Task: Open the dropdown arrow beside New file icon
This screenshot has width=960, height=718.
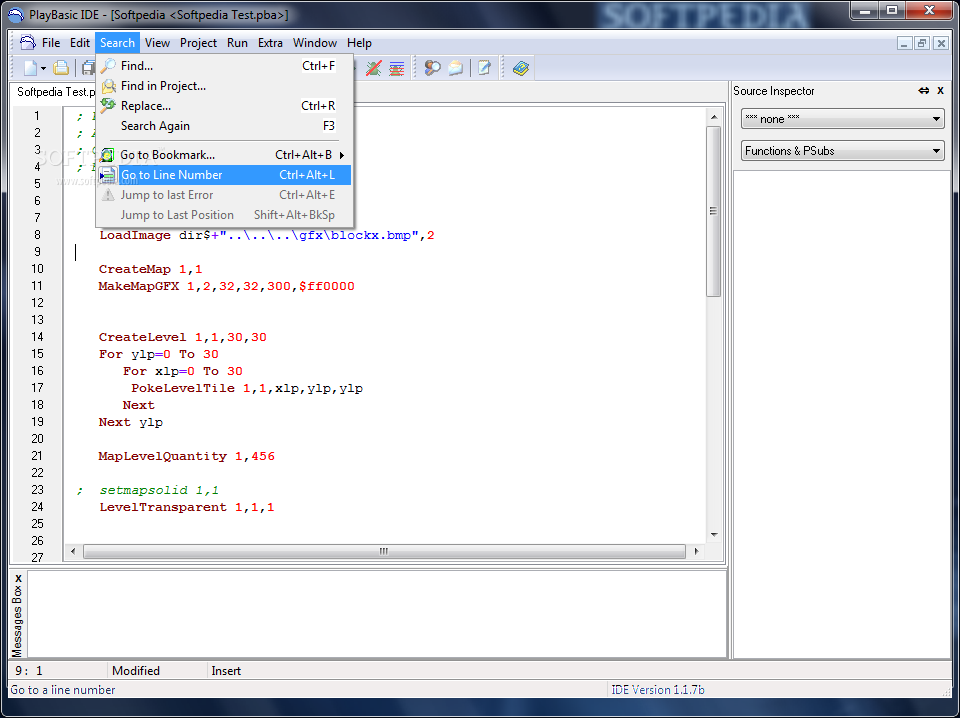Action: [43, 69]
